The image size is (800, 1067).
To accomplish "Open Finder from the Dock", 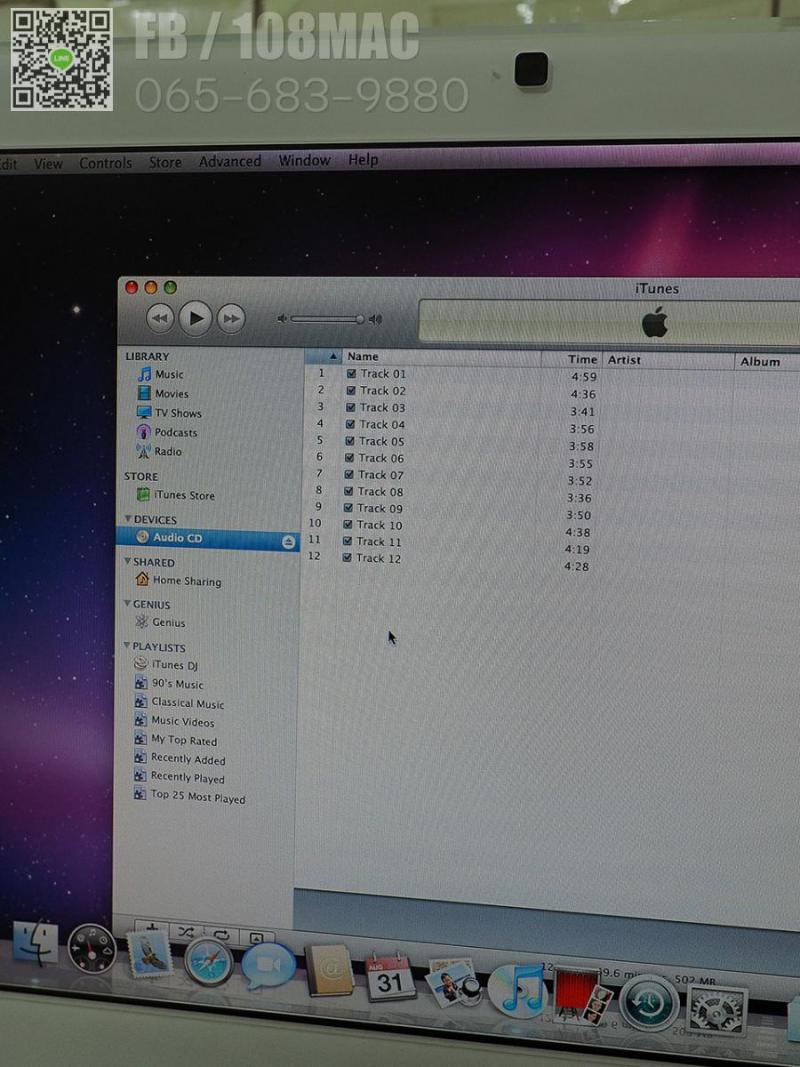I will click(x=35, y=942).
